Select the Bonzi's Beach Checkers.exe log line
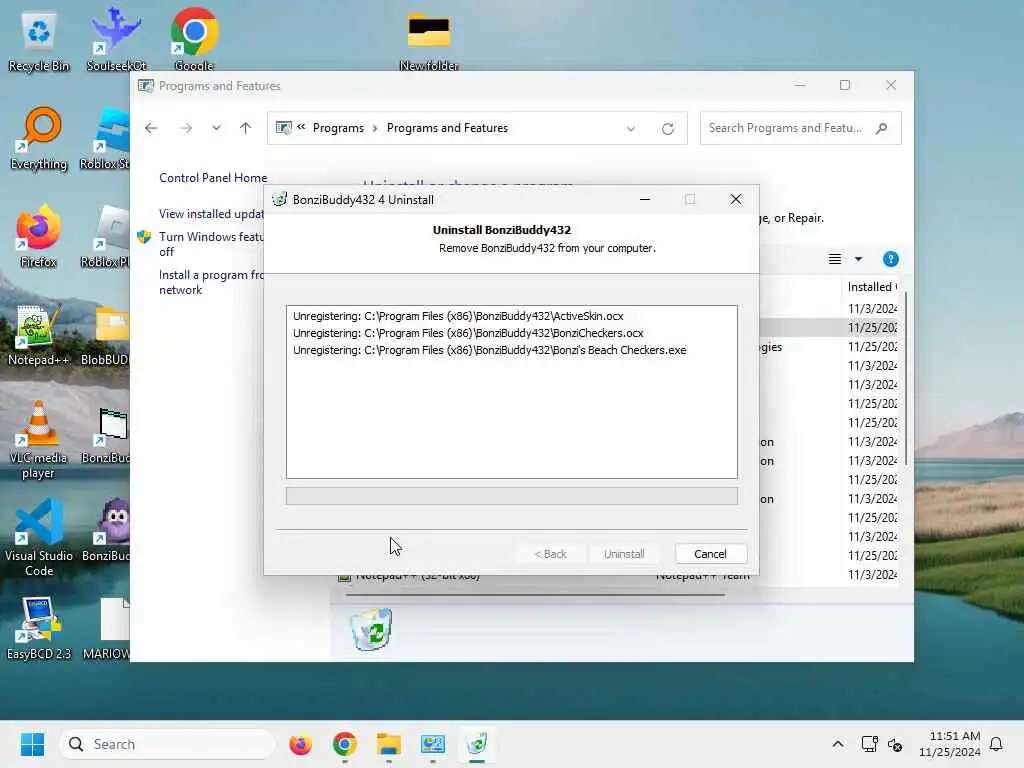 (x=489, y=350)
